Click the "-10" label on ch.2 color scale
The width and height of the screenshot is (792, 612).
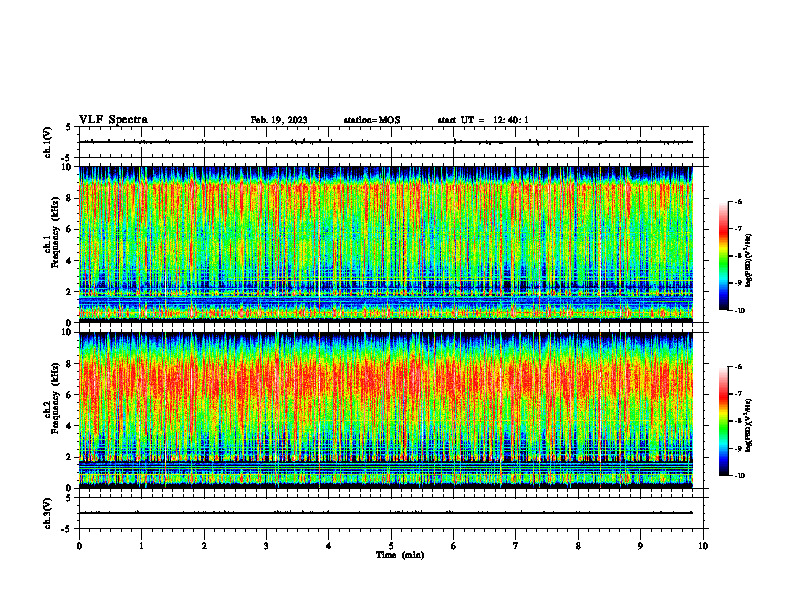click(x=739, y=476)
